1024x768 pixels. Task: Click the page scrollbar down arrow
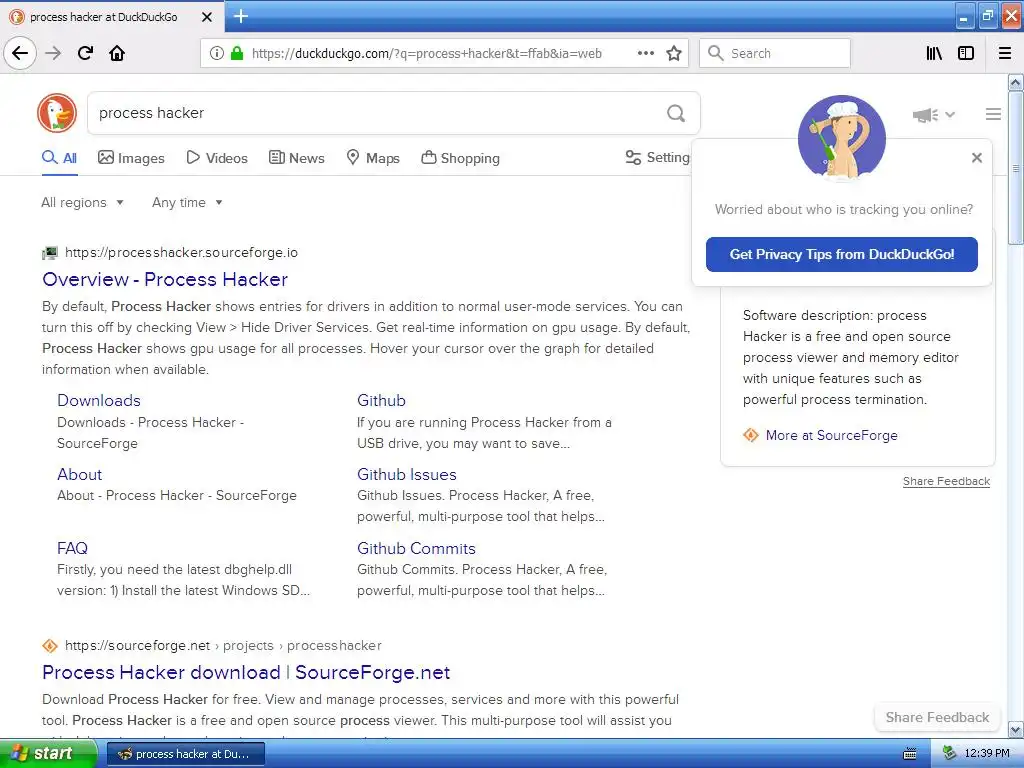(1015, 729)
